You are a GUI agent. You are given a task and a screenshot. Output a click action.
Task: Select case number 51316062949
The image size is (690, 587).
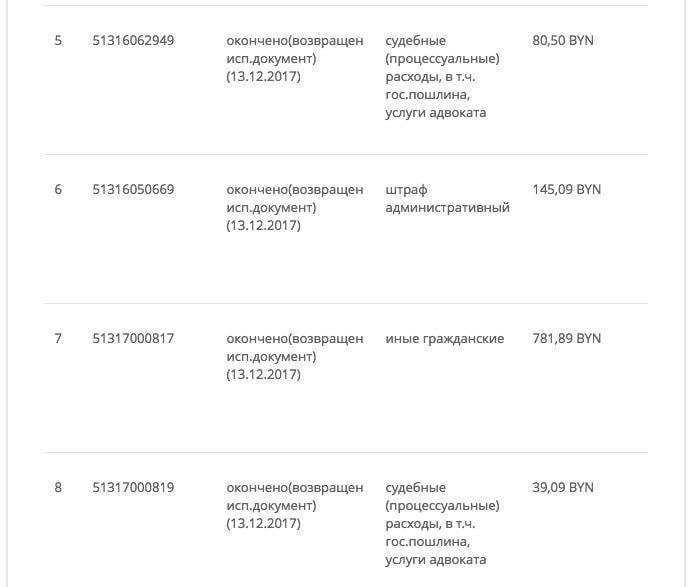click(x=133, y=41)
